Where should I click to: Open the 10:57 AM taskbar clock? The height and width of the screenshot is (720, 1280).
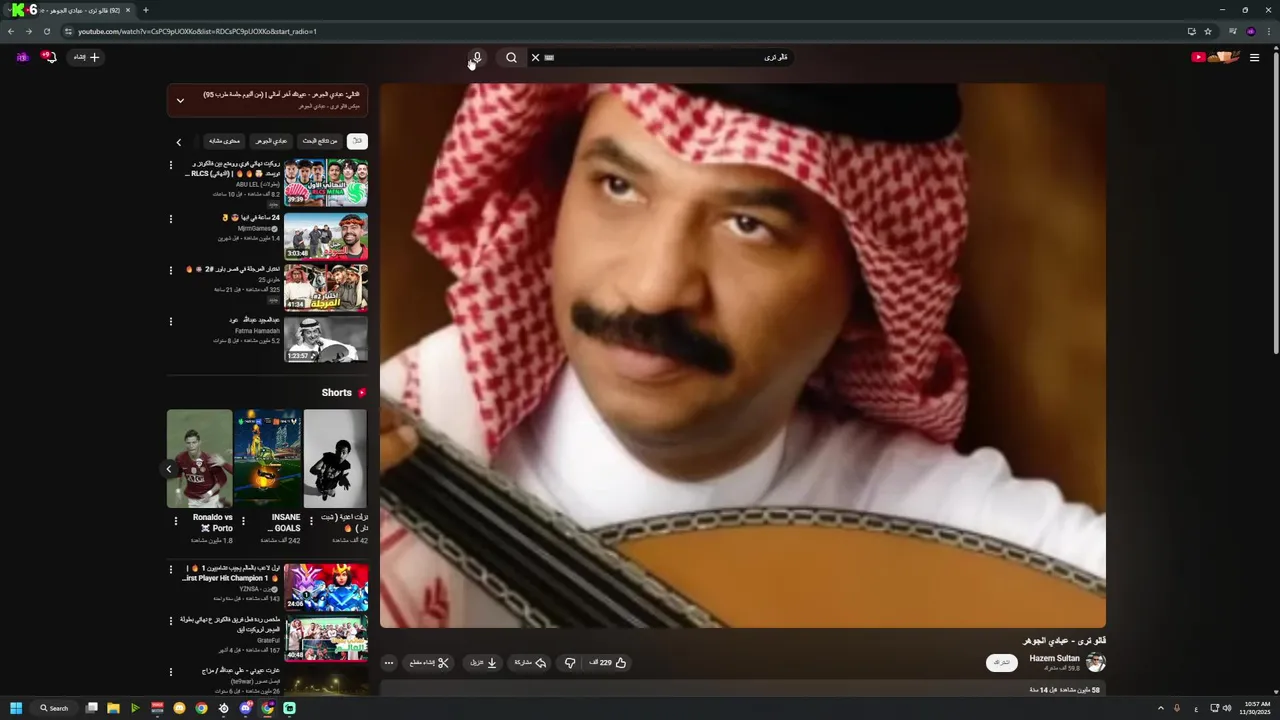point(1256,708)
